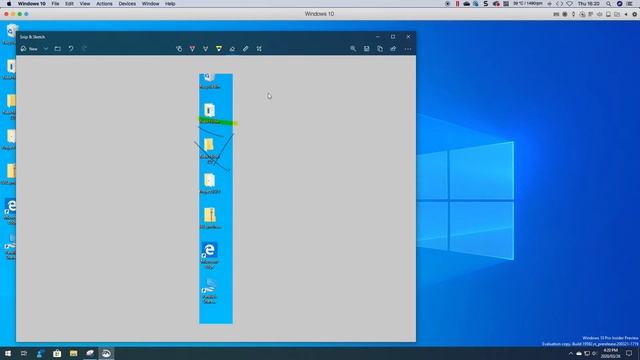640x360 pixels.
Task: Open the Help menu in macOS bar
Action: click(x=170, y=4)
